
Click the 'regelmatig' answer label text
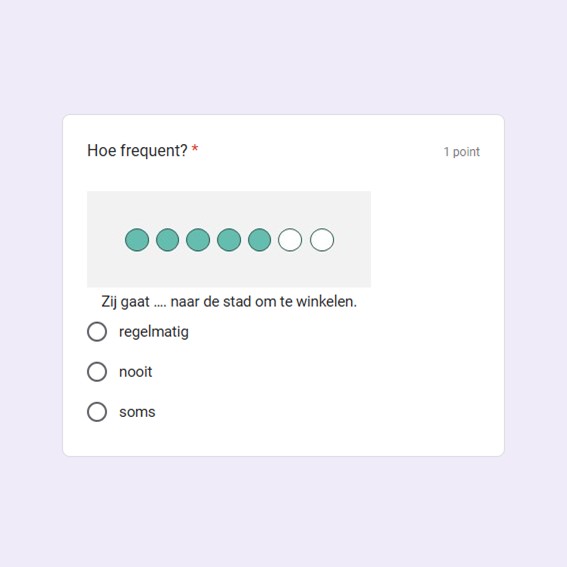coord(154,332)
